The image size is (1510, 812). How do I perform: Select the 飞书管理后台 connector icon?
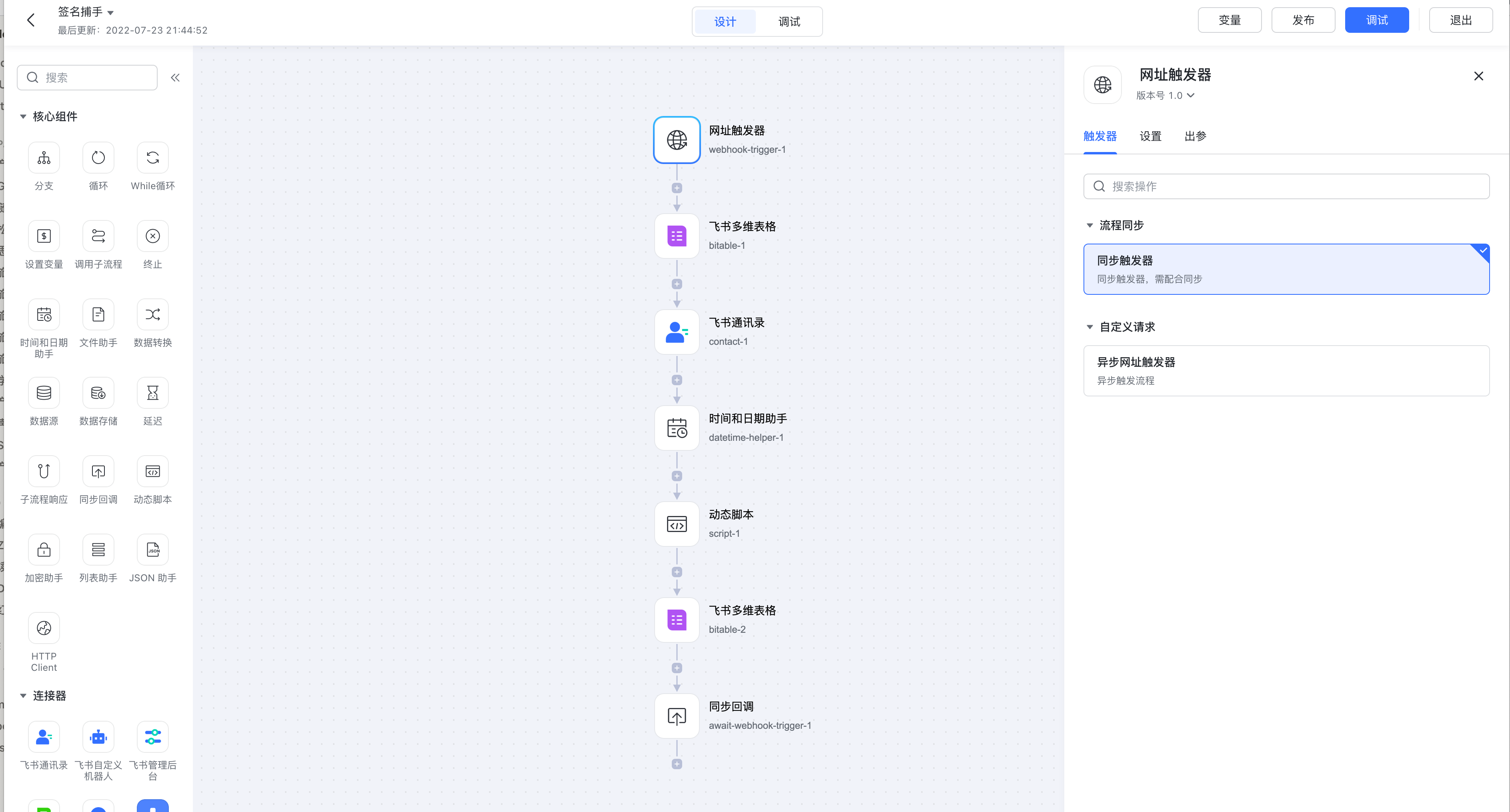(x=153, y=737)
